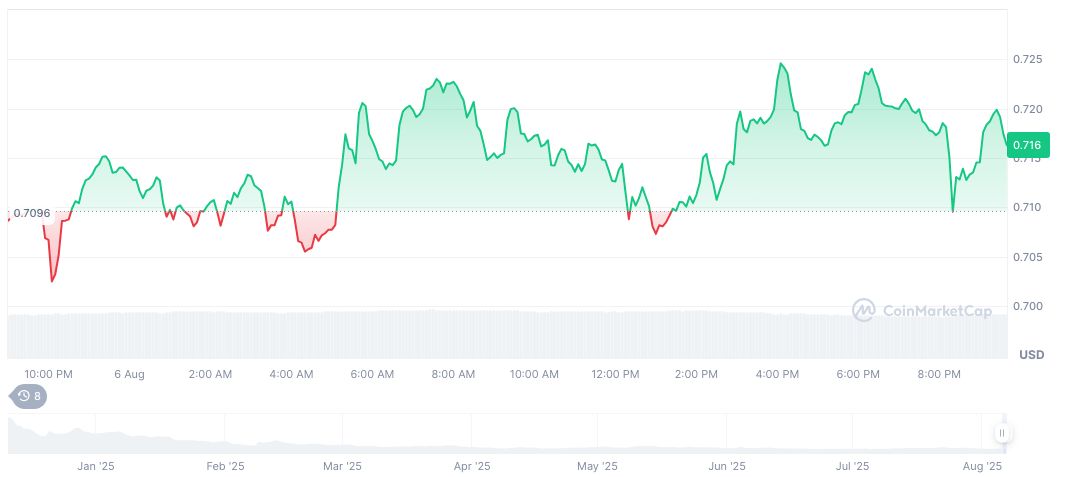Click the 6 Aug date marker
The height and width of the screenshot is (477, 1072).
[x=129, y=374]
